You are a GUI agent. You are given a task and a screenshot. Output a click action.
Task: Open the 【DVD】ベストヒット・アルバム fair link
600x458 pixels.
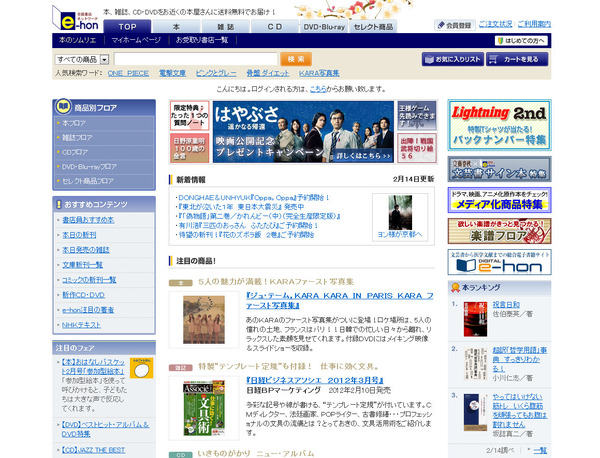105,429
